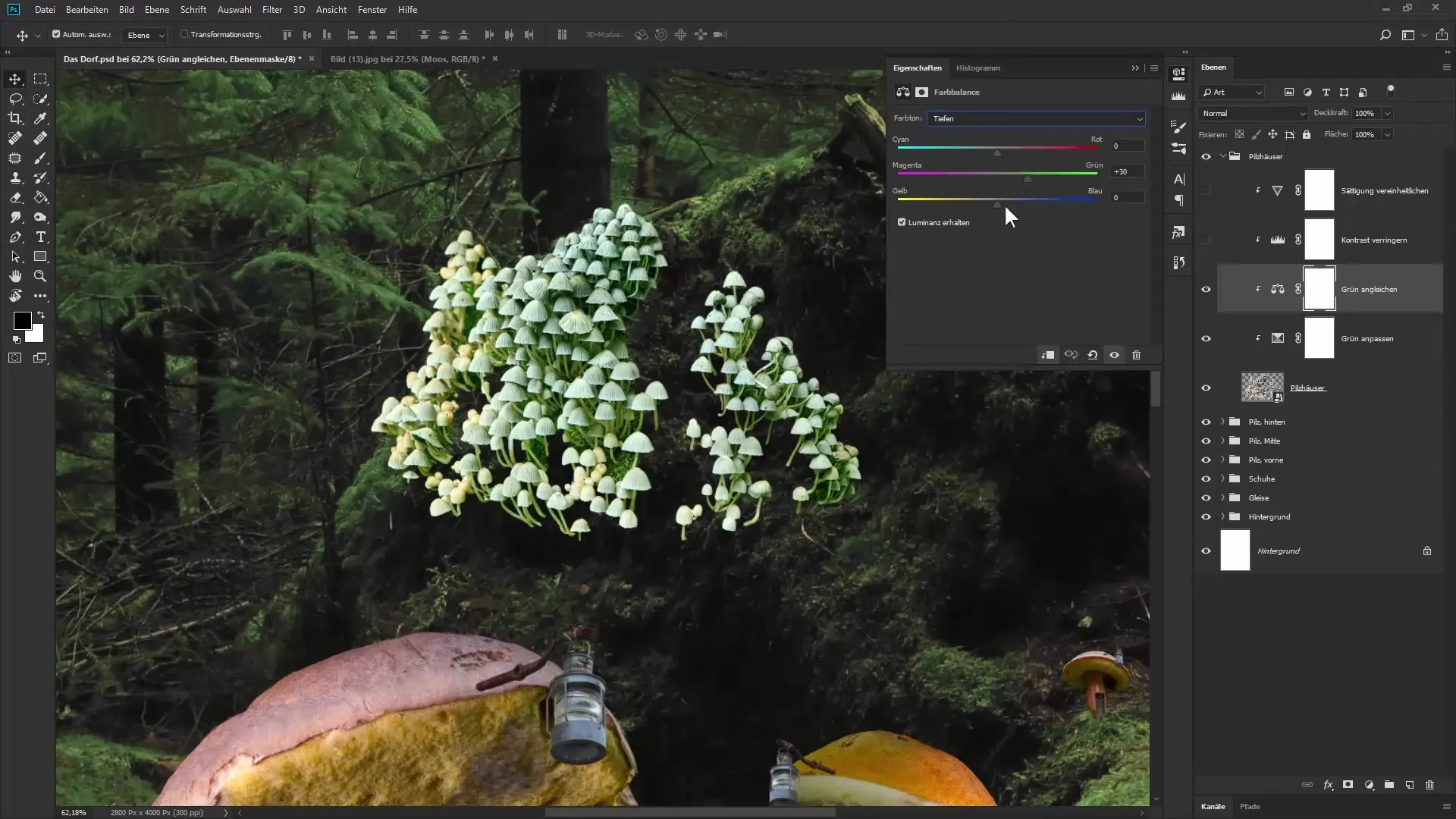Delete the adjustment layer from Properties panel
This screenshot has height=819, width=1456.
[1136, 355]
